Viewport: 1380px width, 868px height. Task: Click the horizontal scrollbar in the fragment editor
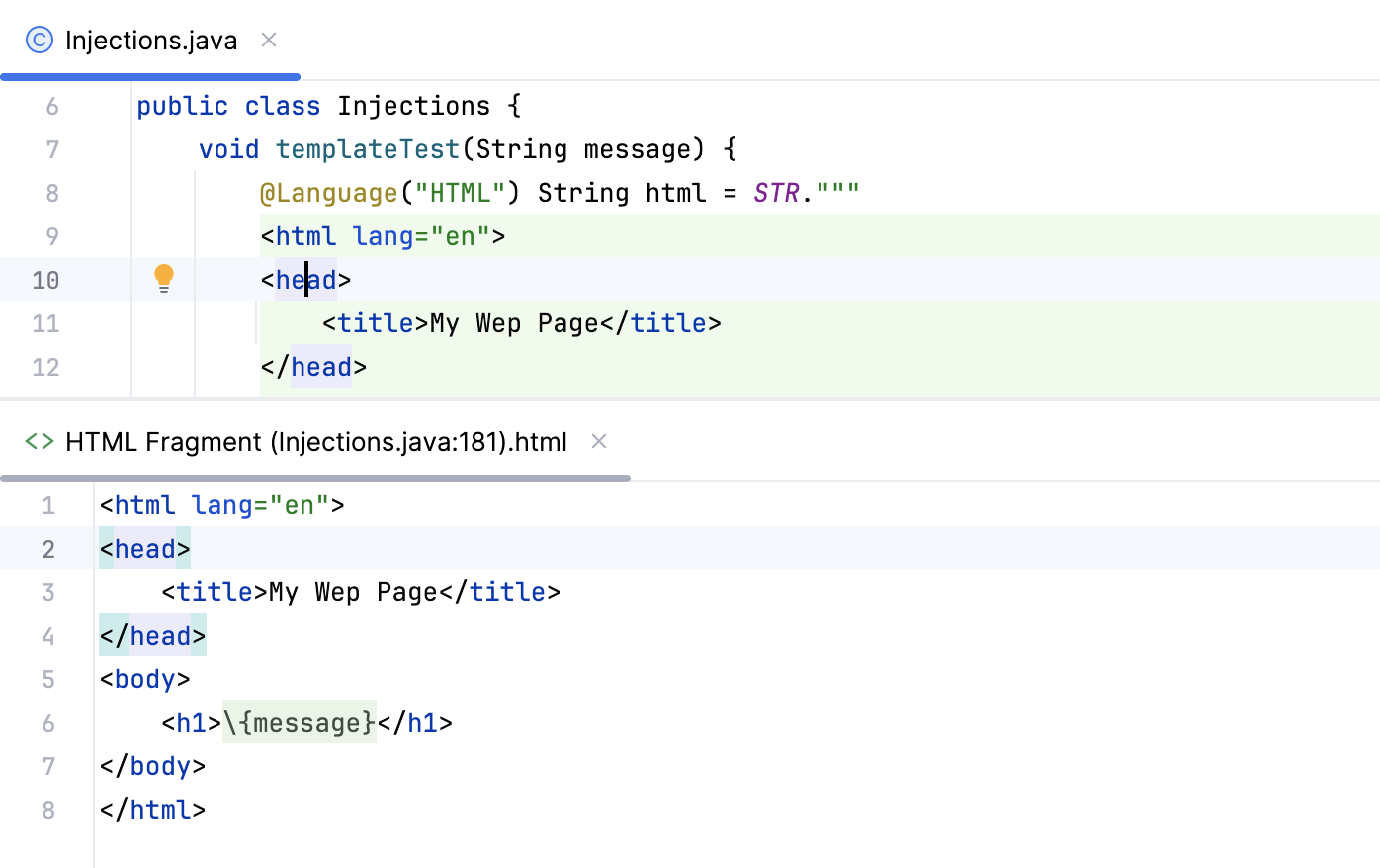(x=316, y=478)
